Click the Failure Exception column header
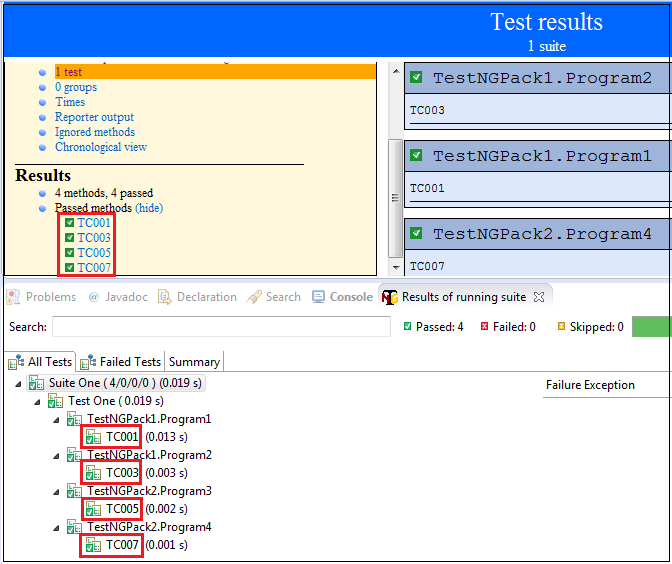This screenshot has height=564, width=672. pyautogui.click(x=590, y=385)
